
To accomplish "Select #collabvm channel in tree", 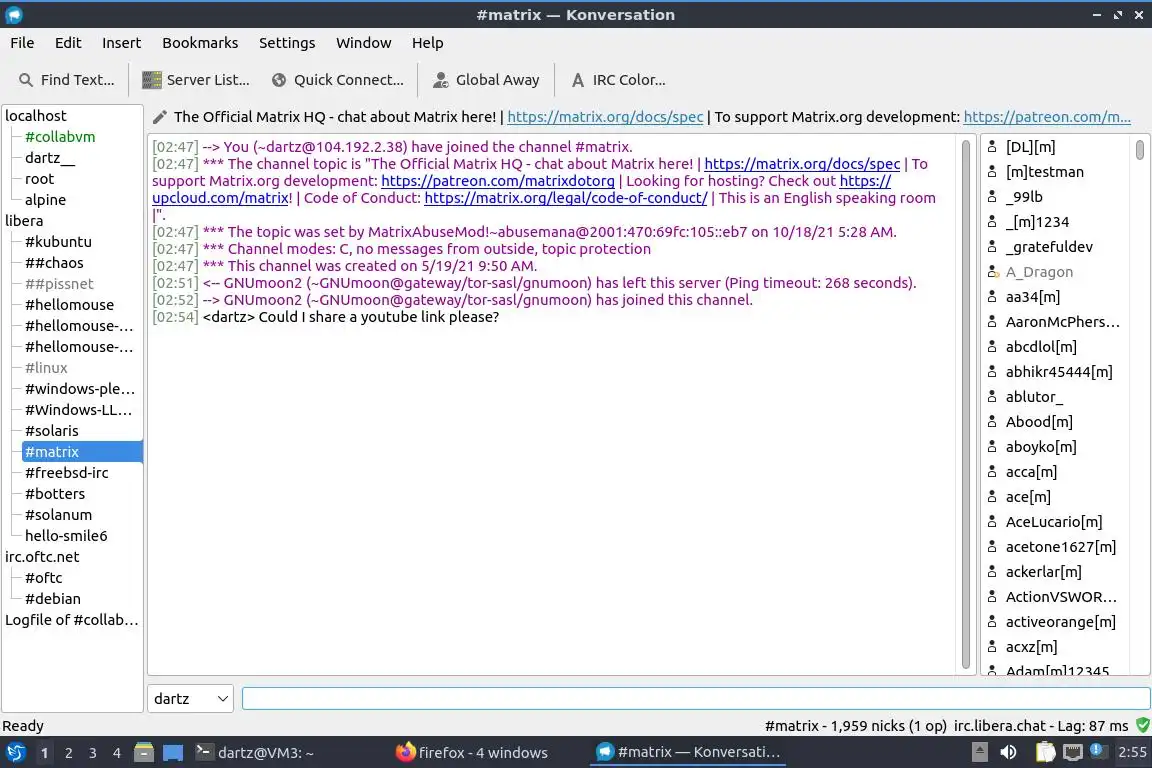I will (60, 137).
